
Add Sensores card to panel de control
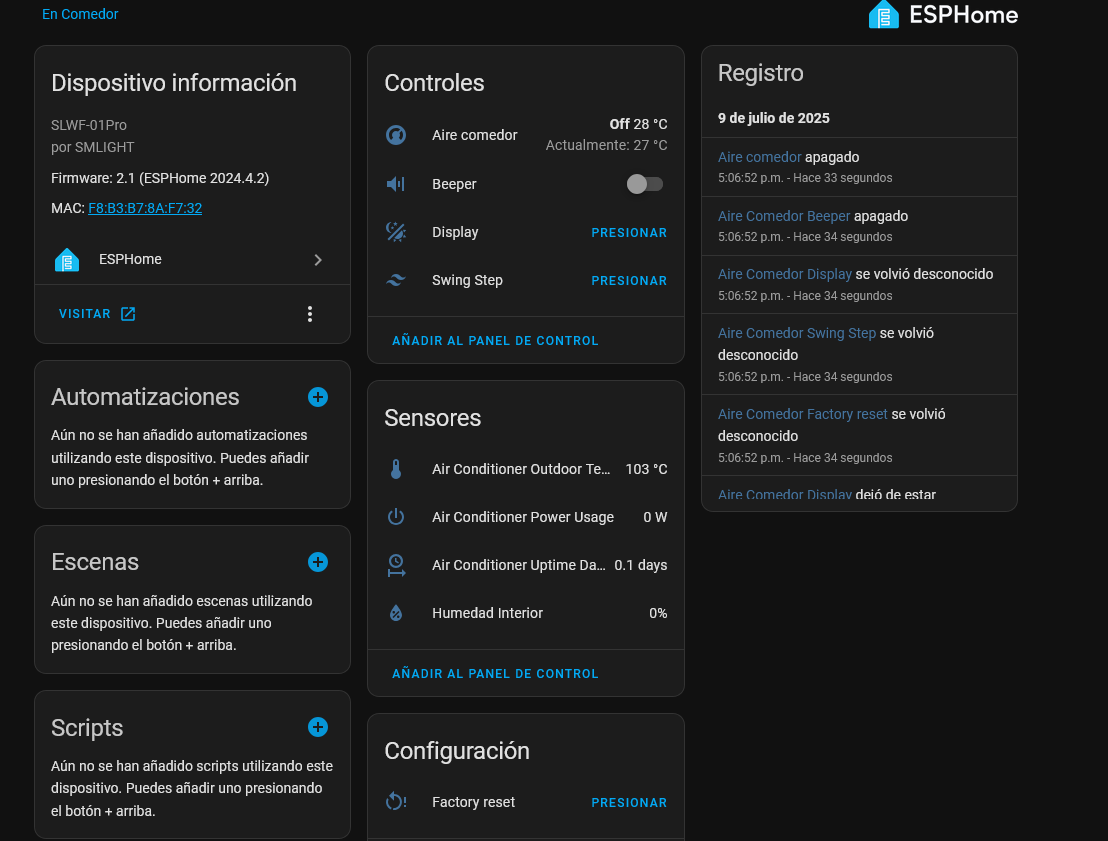[495, 674]
